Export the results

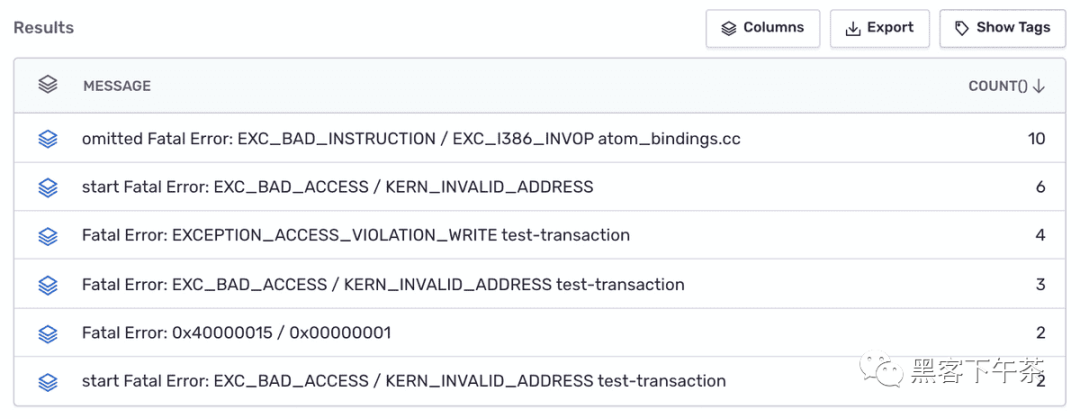pyautogui.click(x=880, y=28)
